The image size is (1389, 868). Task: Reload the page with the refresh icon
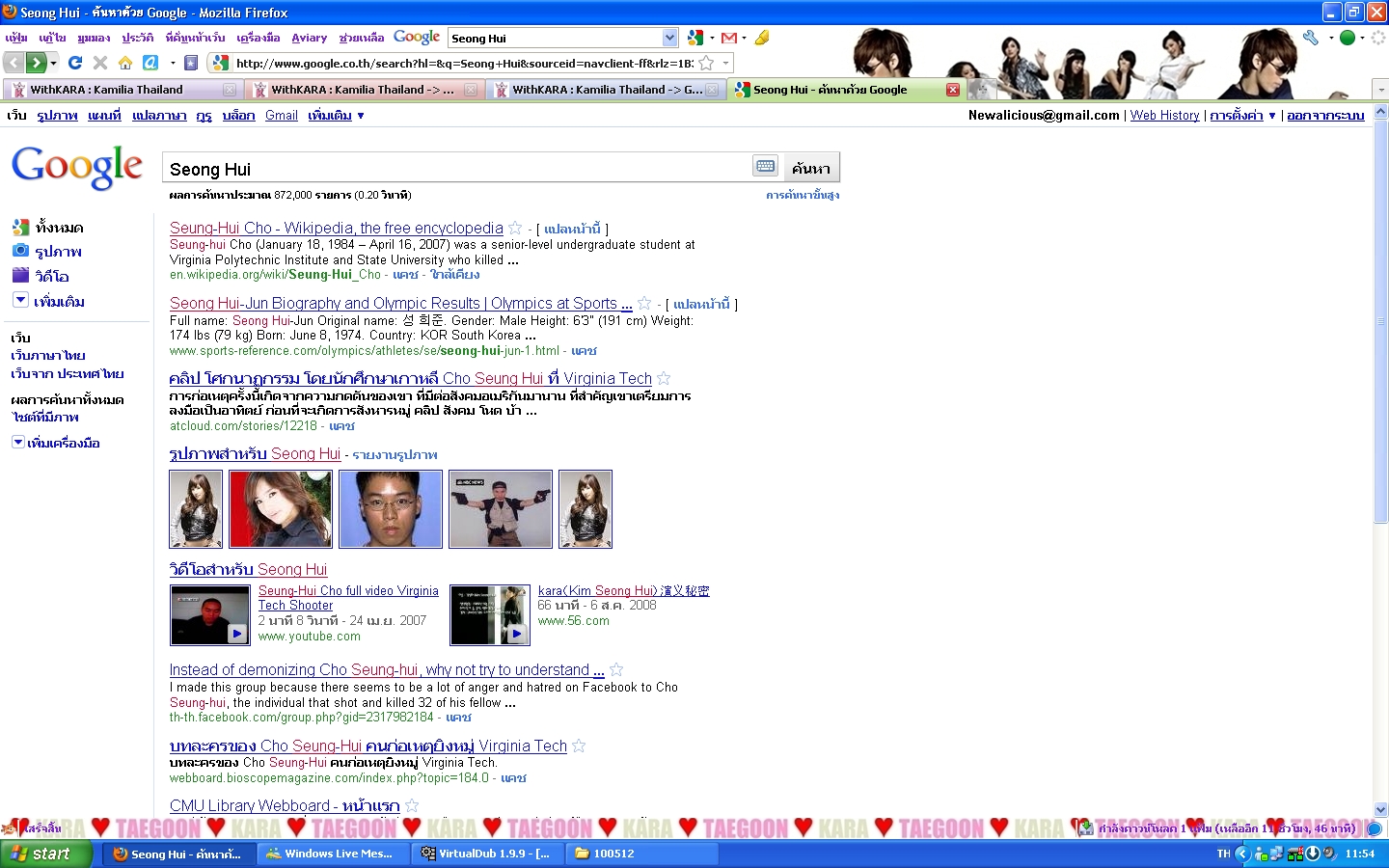click(x=75, y=63)
